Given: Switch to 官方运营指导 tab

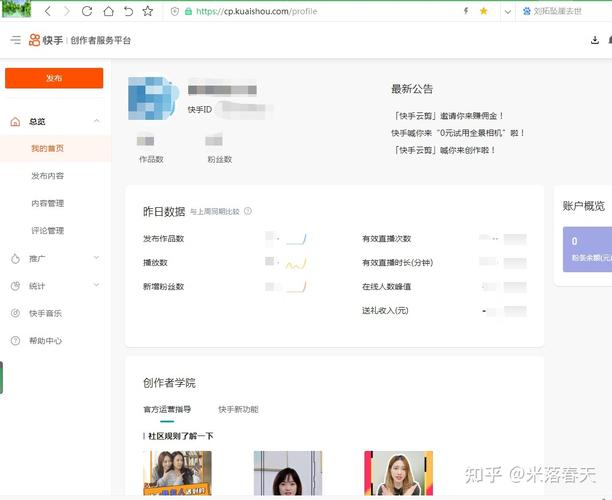Looking at the screenshot, I should [x=167, y=409].
